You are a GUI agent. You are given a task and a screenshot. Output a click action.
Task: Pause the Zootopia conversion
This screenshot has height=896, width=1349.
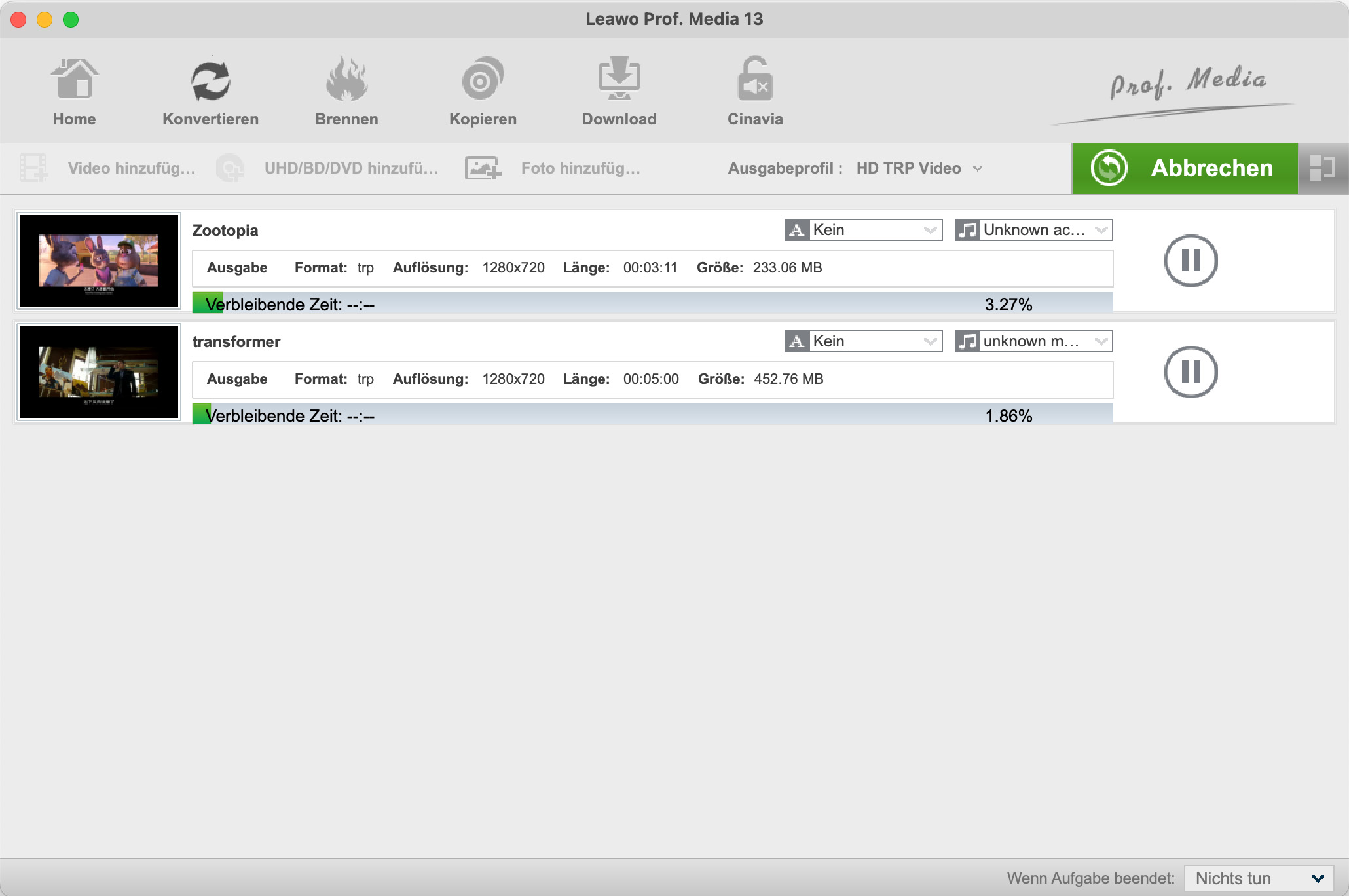click(1191, 261)
